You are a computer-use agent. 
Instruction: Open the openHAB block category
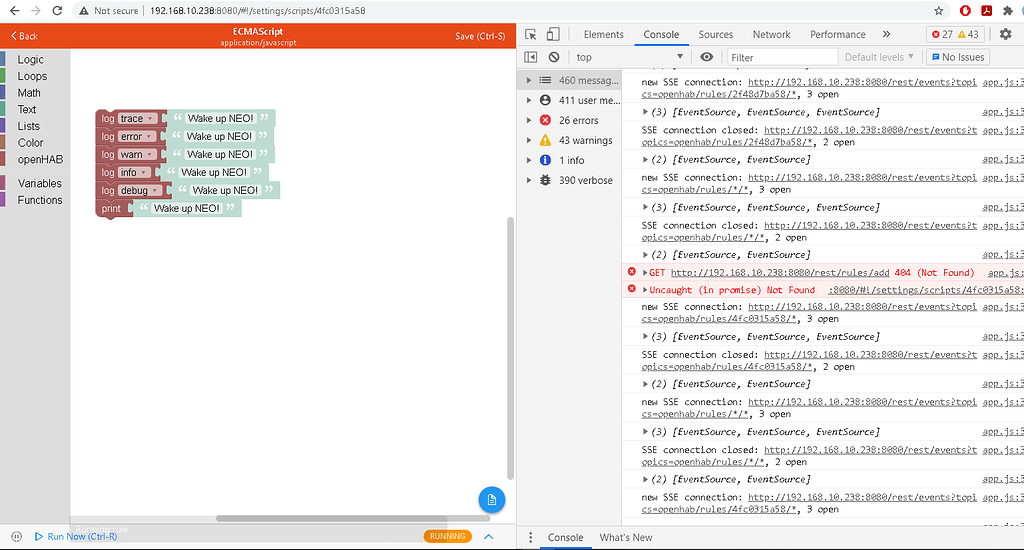39,160
